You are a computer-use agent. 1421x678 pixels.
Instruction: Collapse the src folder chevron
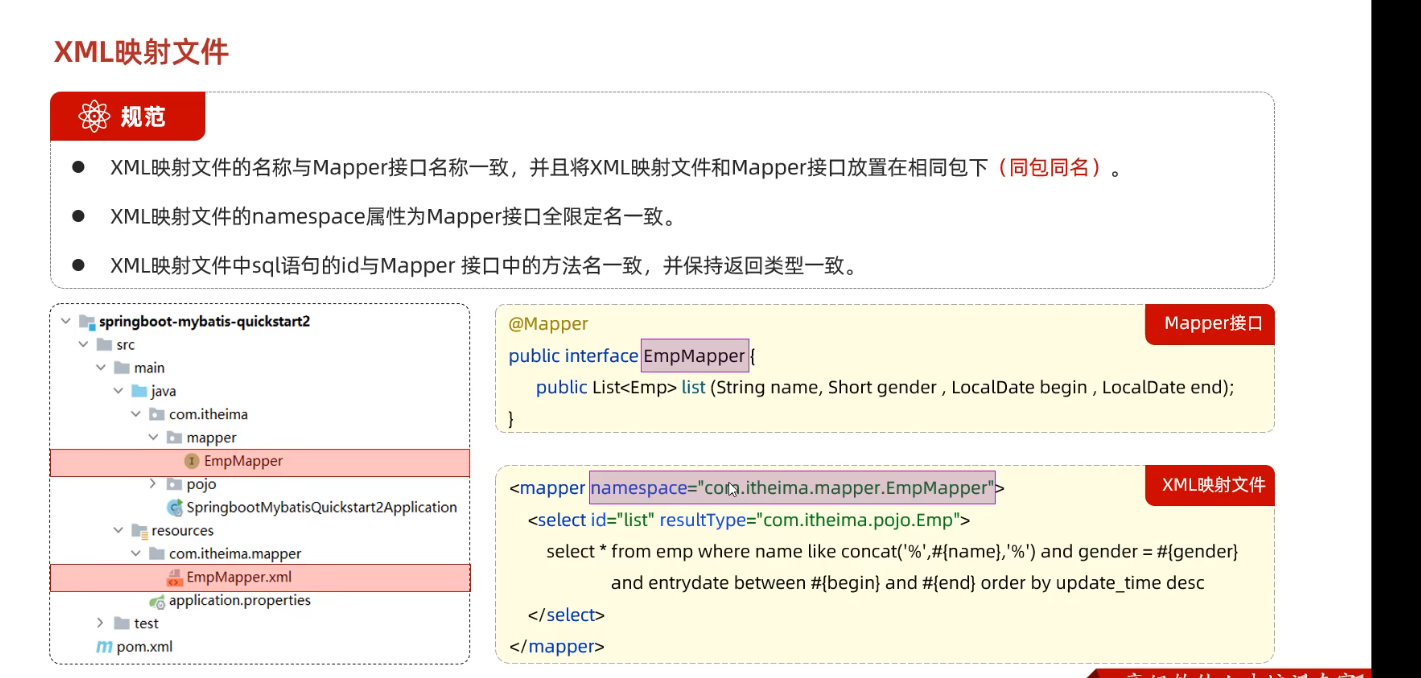coord(84,345)
